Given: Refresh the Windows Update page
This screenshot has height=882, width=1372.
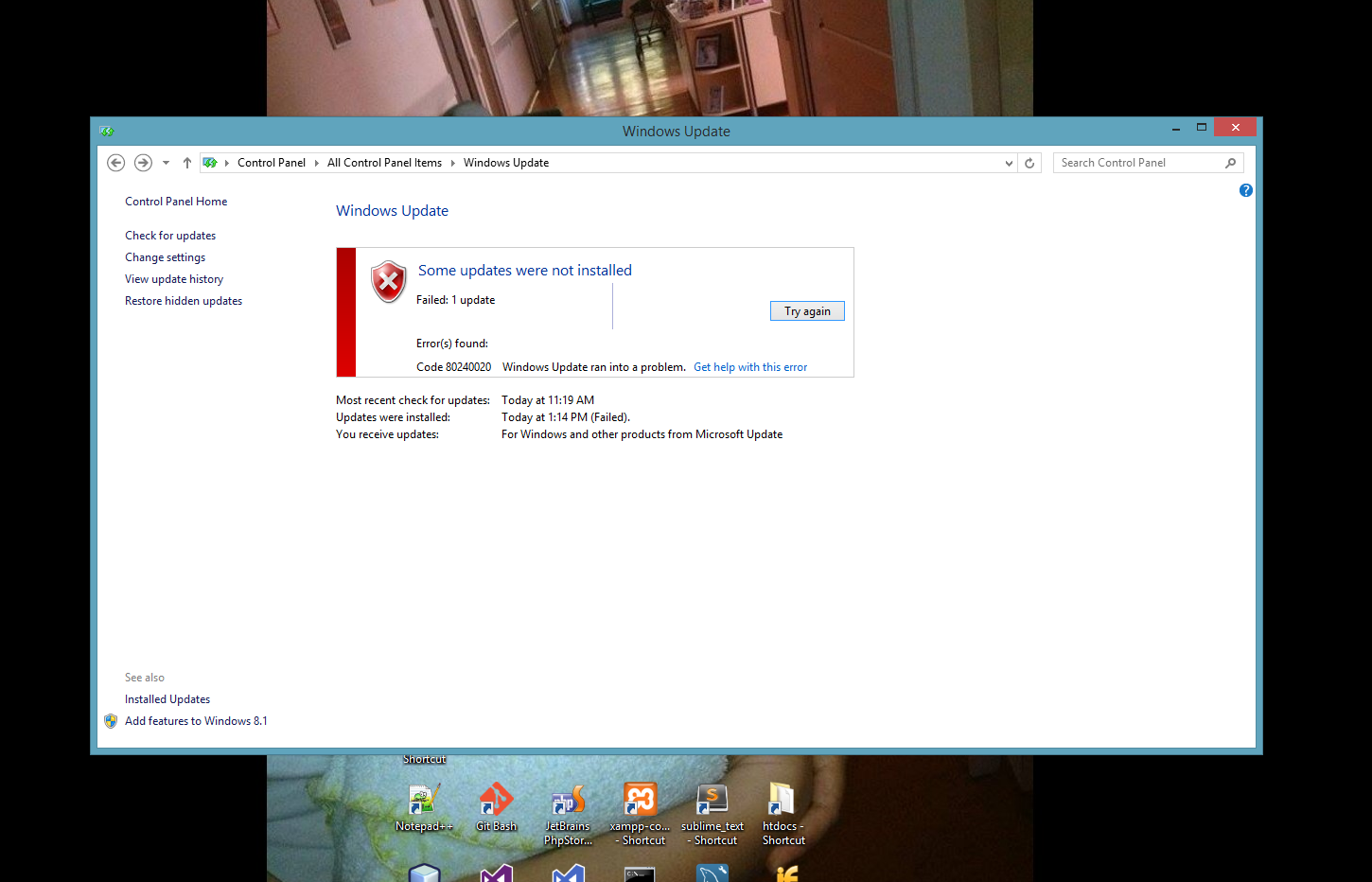Looking at the screenshot, I should 1029,163.
